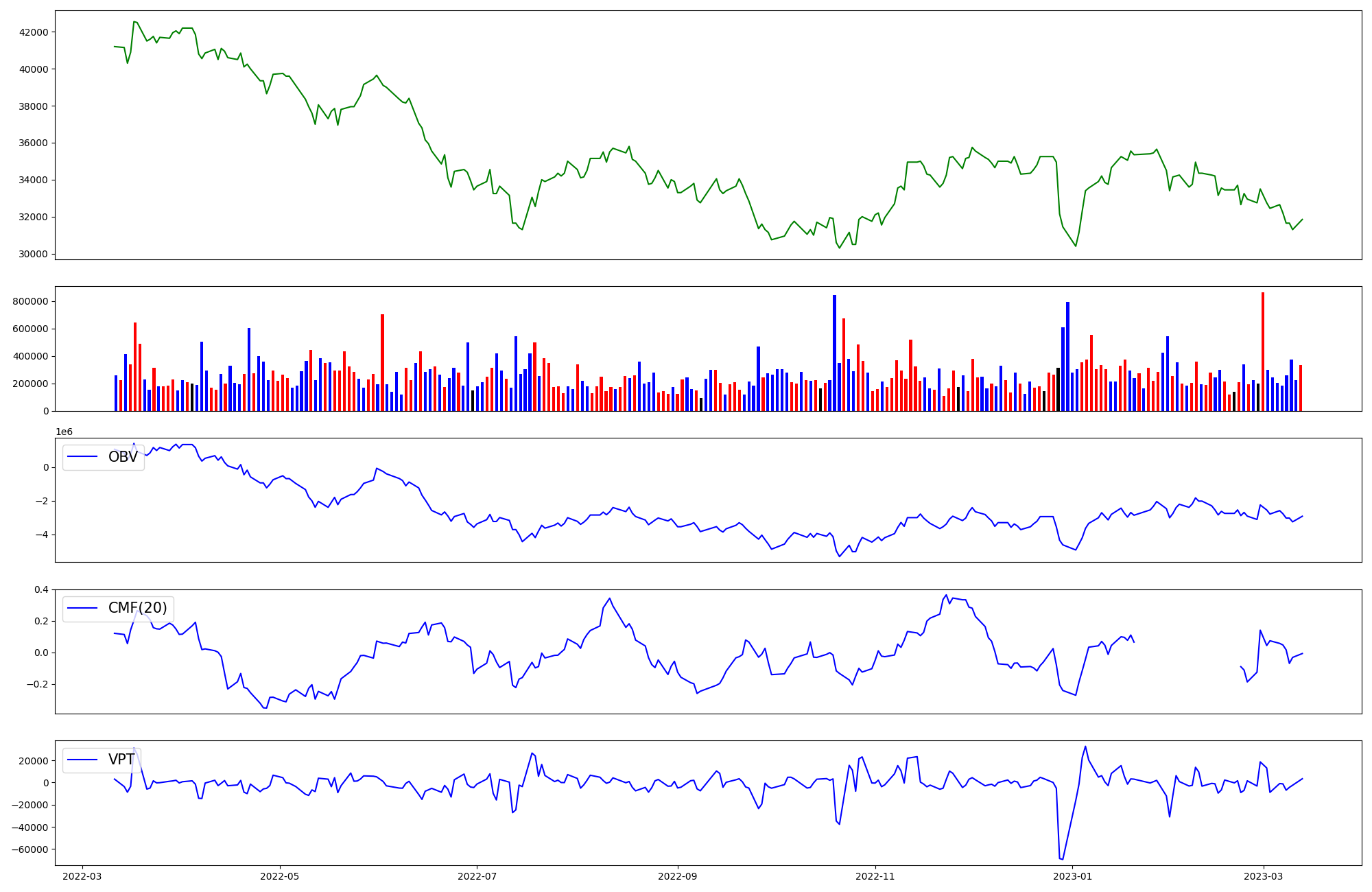
Task: Click the 42000 price axis label
Action: [x=34, y=32]
